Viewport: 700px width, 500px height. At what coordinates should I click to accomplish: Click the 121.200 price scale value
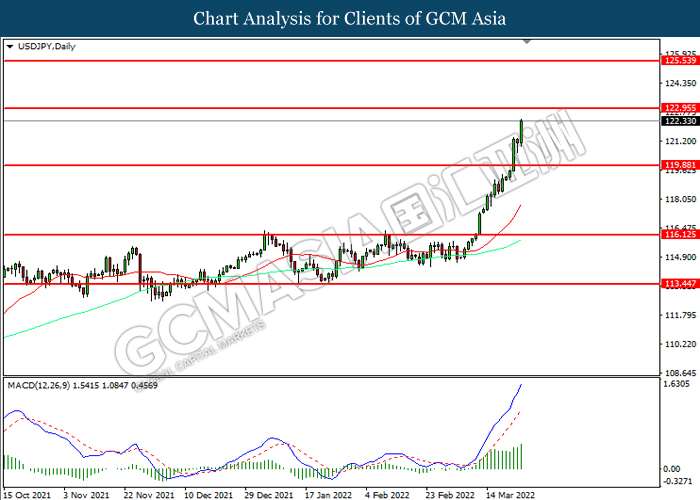(x=680, y=141)
